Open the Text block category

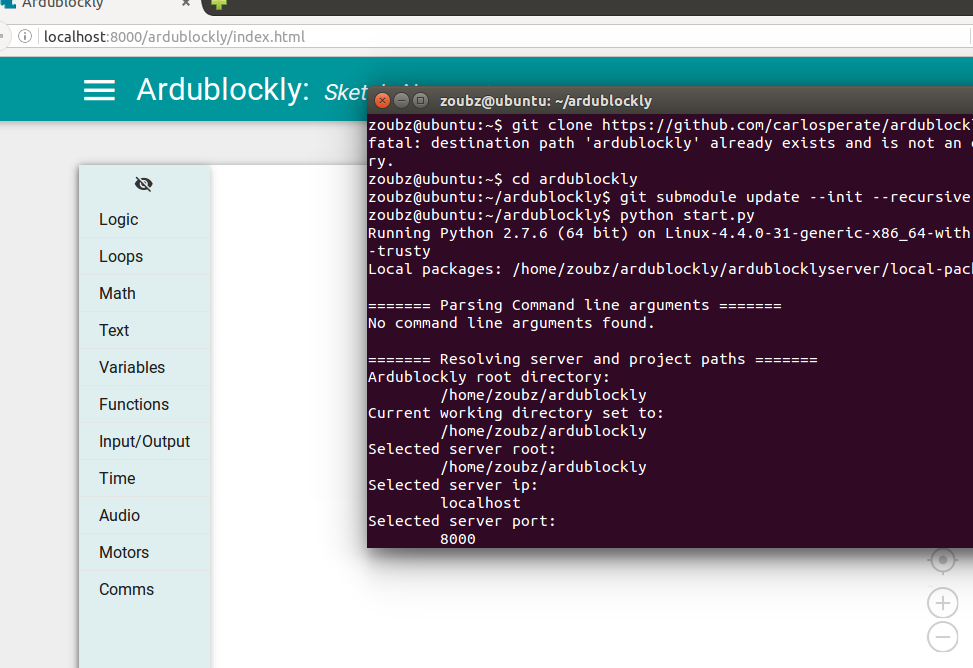click(x=144, y=330)
